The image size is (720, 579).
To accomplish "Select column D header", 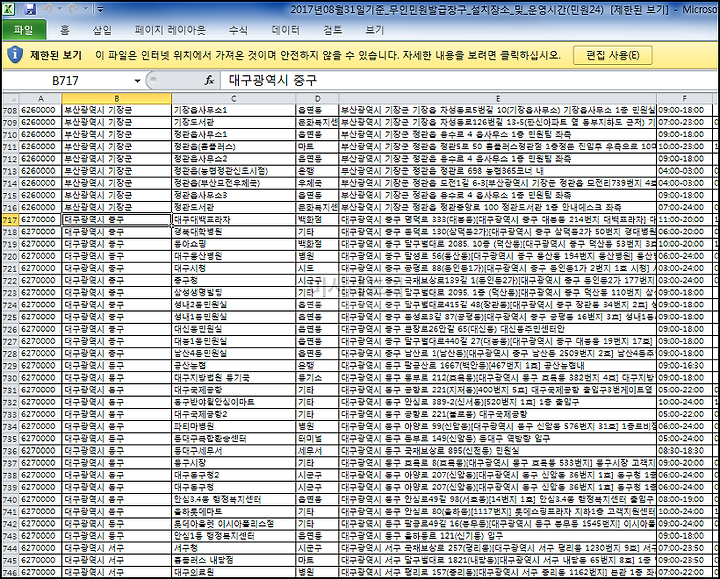I will pos(317,99).
